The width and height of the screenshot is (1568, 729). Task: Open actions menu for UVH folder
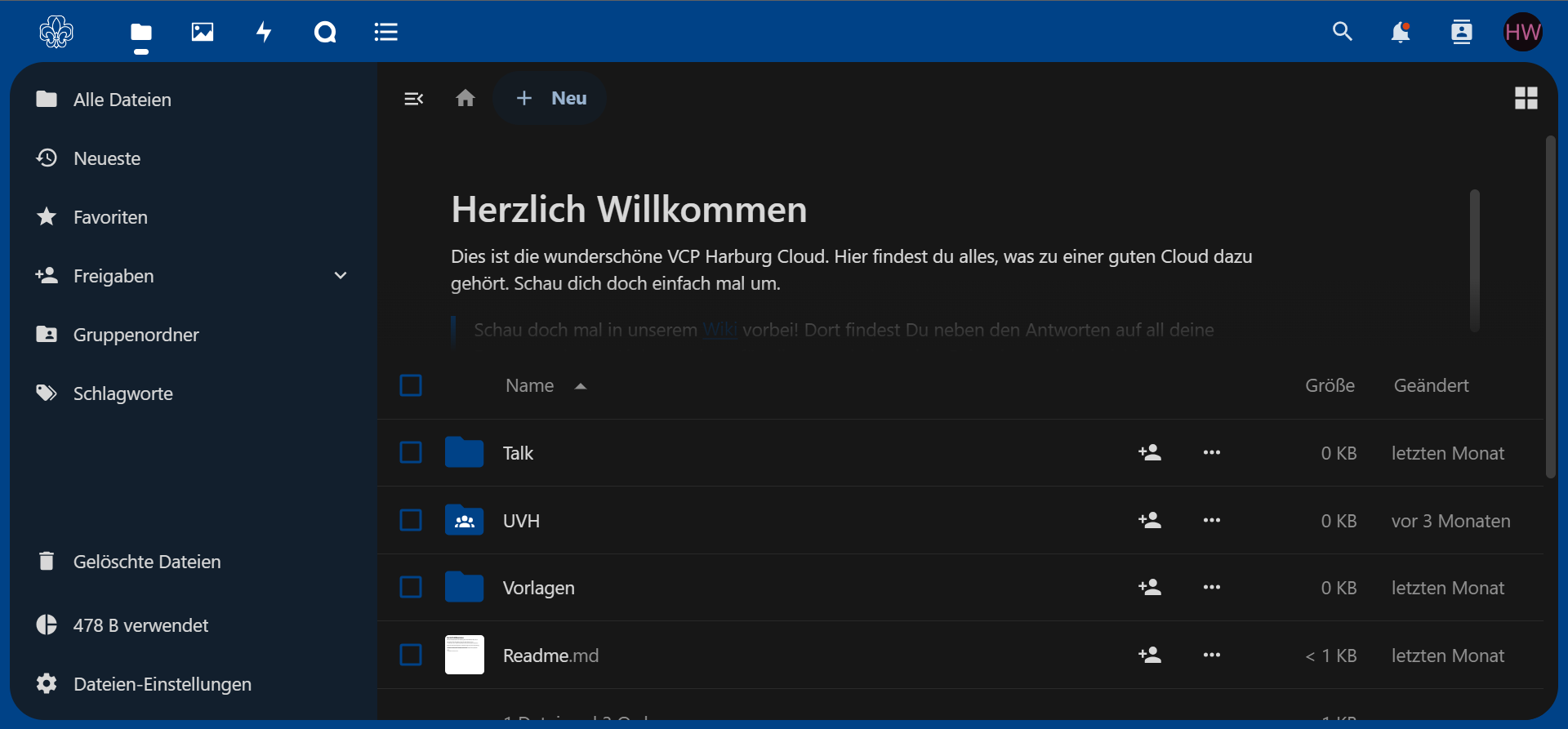(1212, 520)
